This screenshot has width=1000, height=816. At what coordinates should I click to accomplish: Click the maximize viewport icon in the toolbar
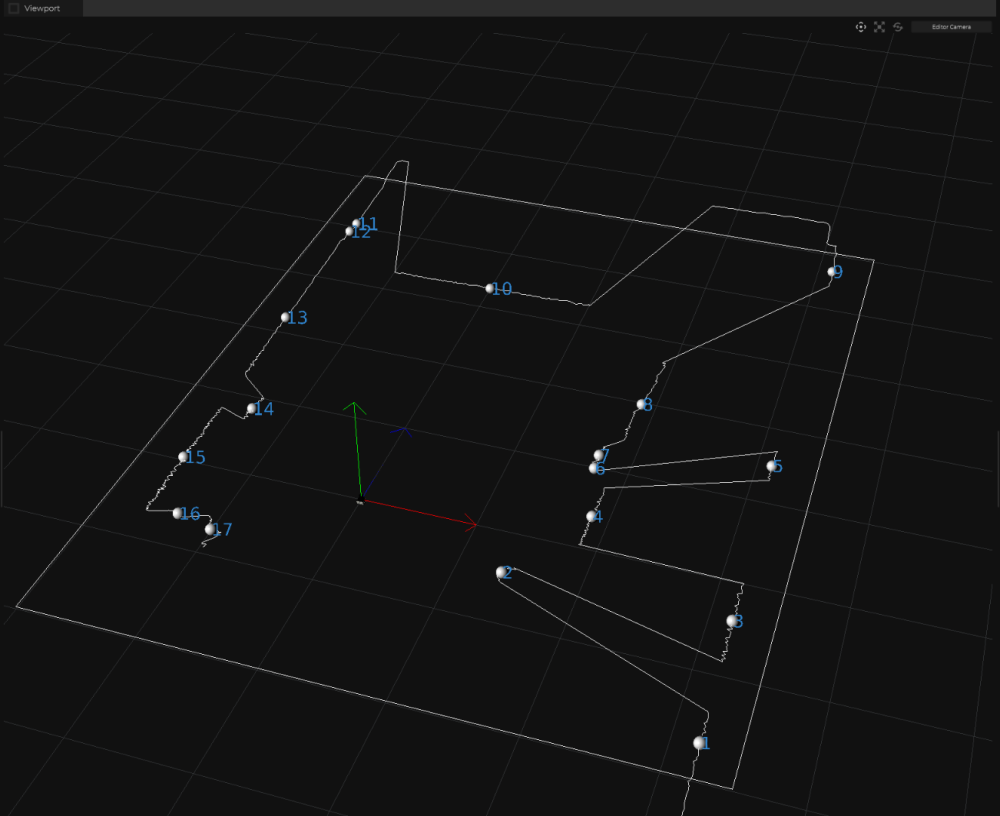879,27
